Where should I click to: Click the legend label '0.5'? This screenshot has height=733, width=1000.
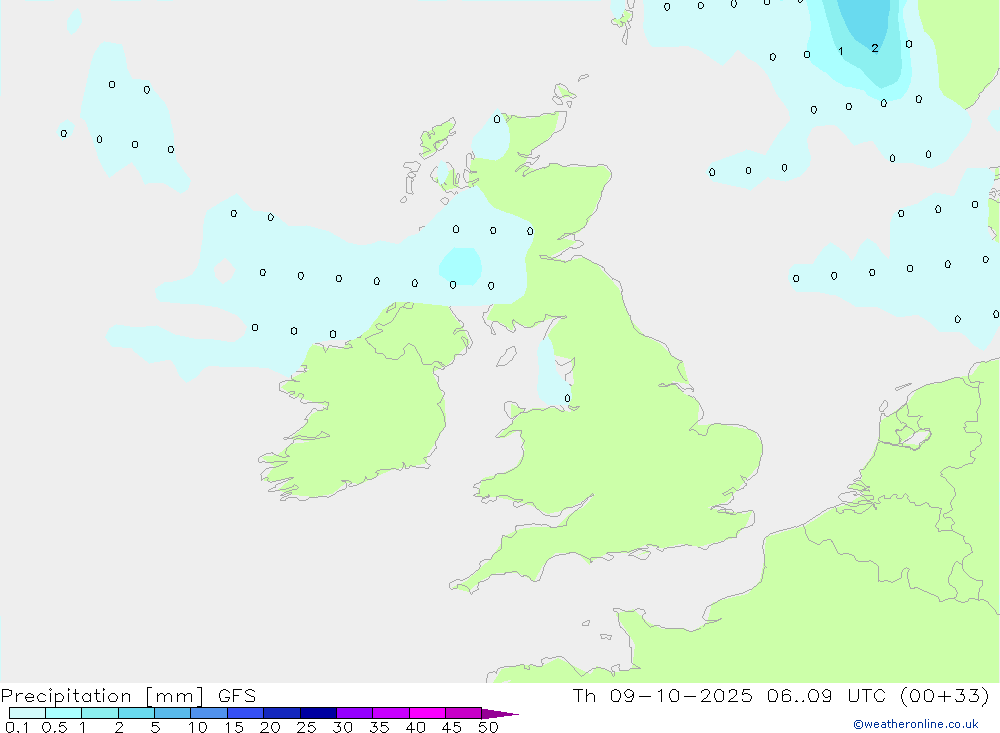pos(54,727)
